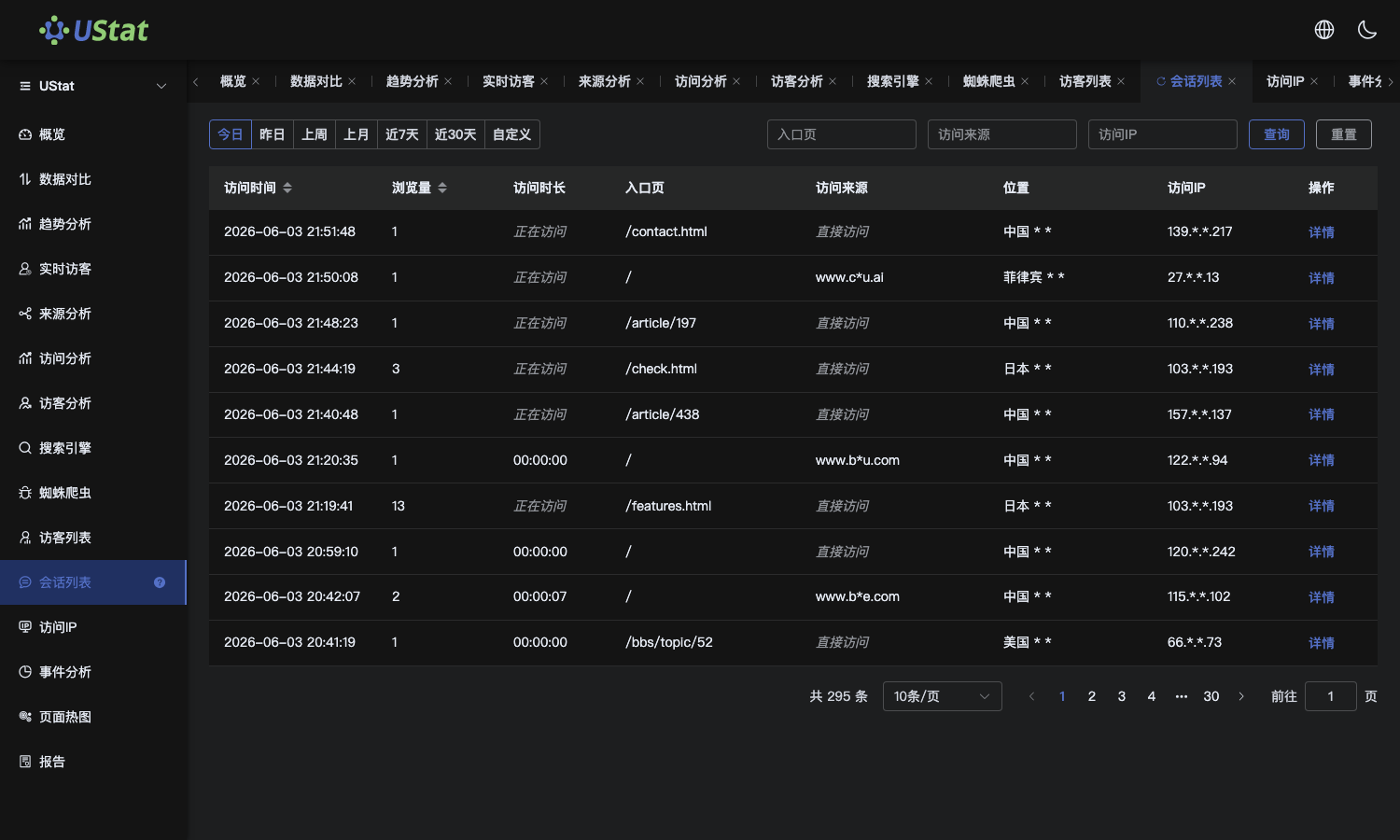Open 搜索引擎 sidebar item
Screen dimensions: 1400x840
click(93, 448)
